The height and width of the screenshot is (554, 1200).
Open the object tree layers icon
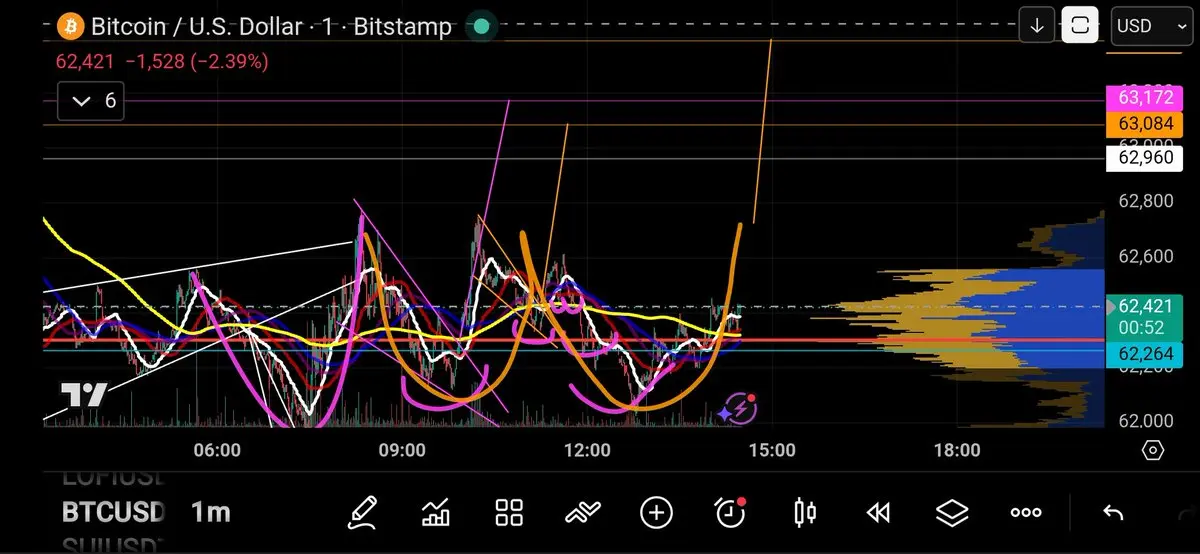point(952,513)
